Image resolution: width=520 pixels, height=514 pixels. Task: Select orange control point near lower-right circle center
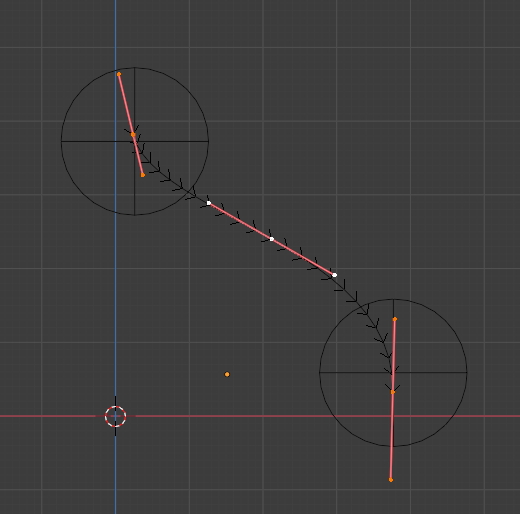[x=393, y=392]
